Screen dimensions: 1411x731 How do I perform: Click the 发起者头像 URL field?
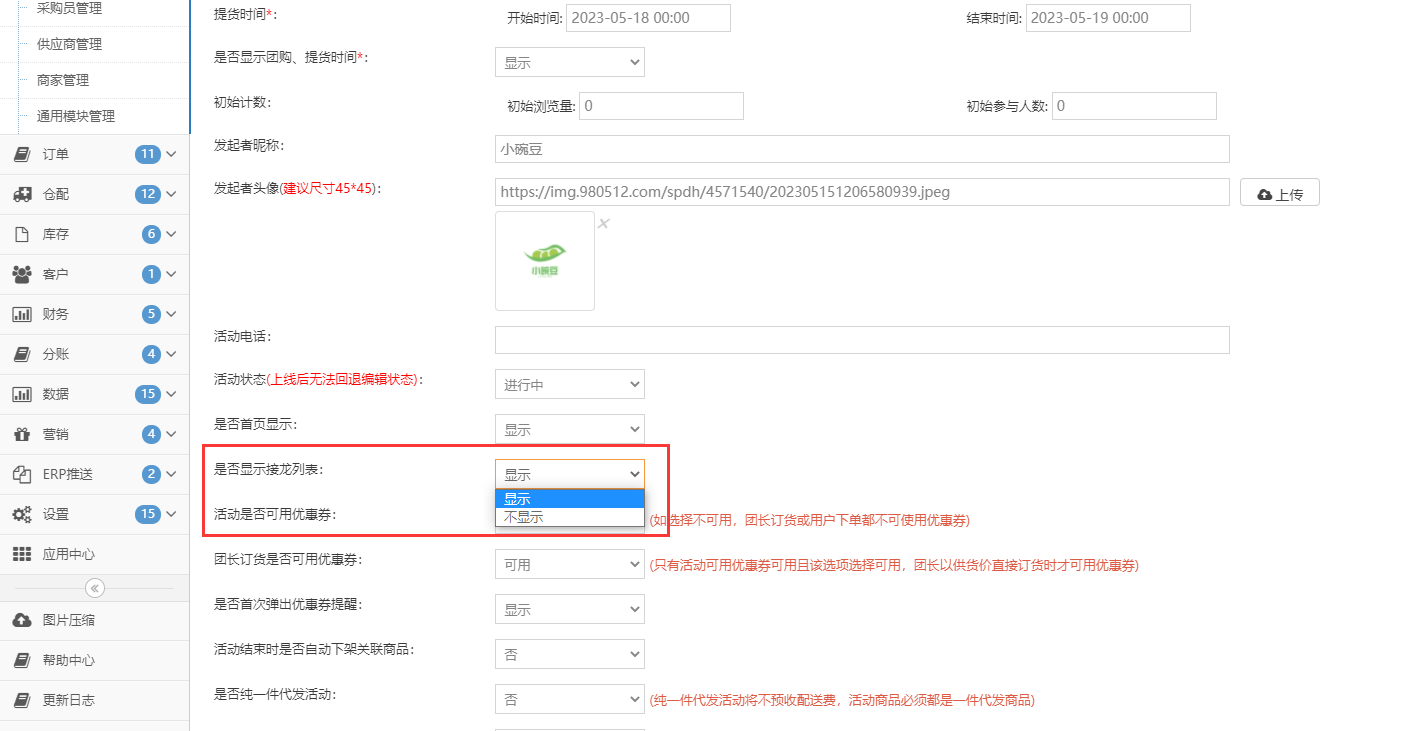[862, 192]
